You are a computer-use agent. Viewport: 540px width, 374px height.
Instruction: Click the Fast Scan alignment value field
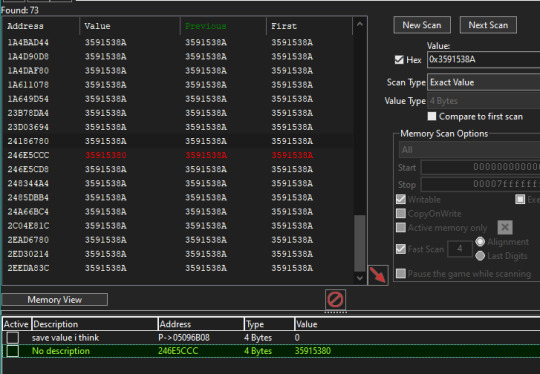(x=460, y=249)
